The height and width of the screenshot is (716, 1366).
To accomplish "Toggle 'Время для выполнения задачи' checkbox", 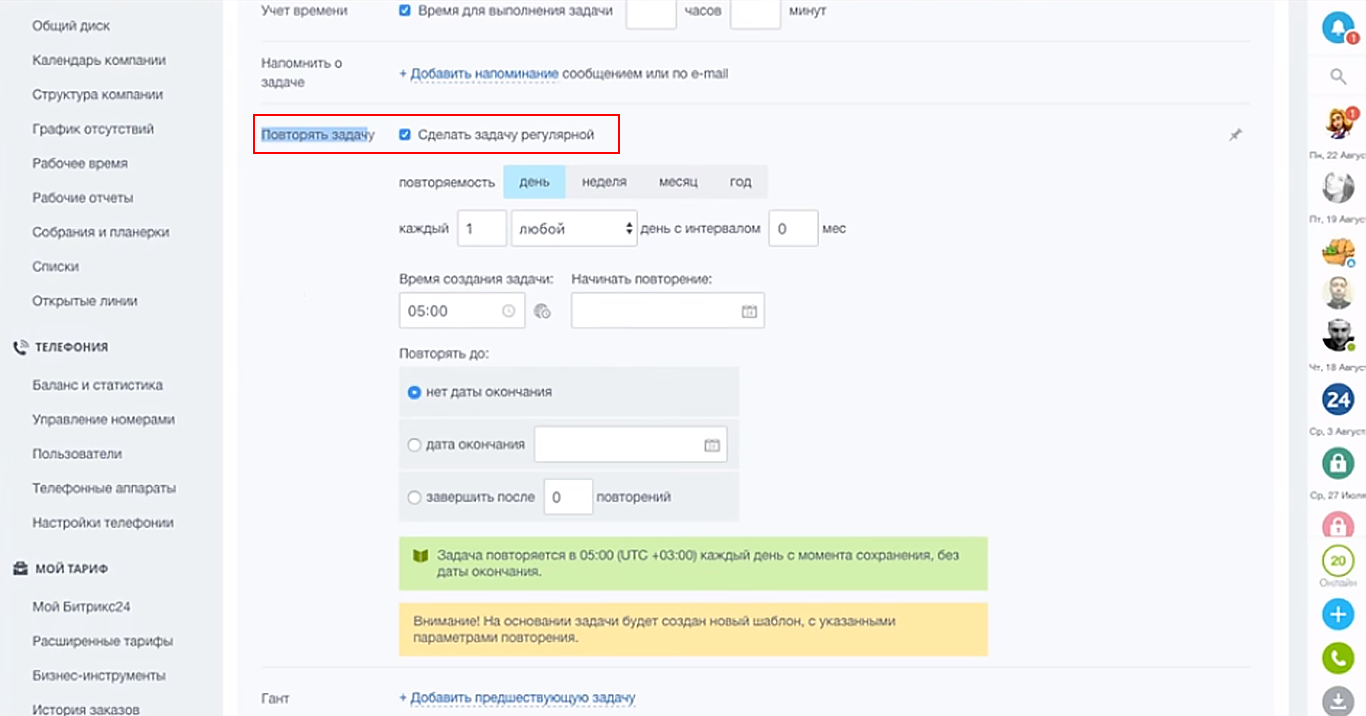I will [405, 11].
